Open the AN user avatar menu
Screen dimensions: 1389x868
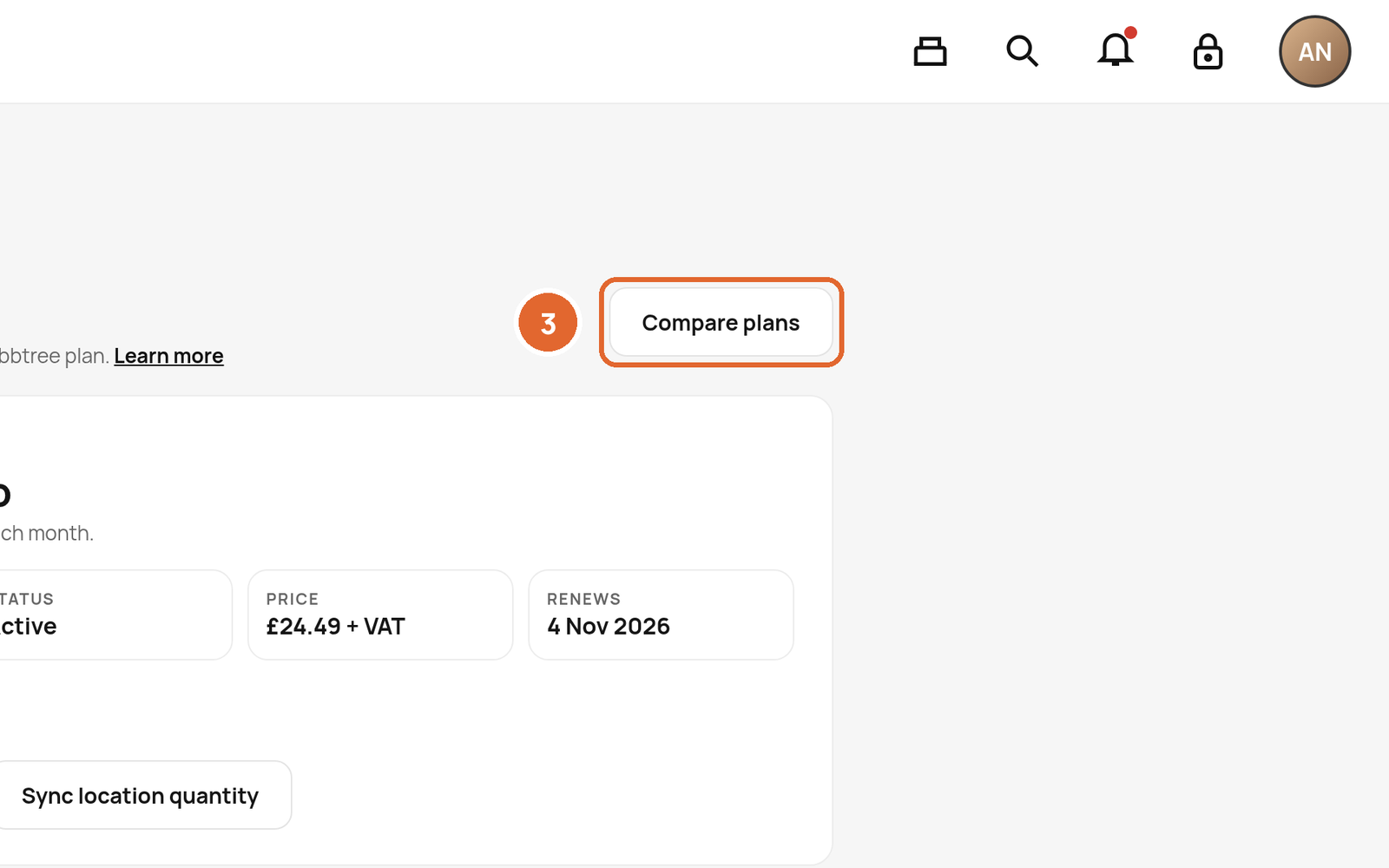point(1314,51)
